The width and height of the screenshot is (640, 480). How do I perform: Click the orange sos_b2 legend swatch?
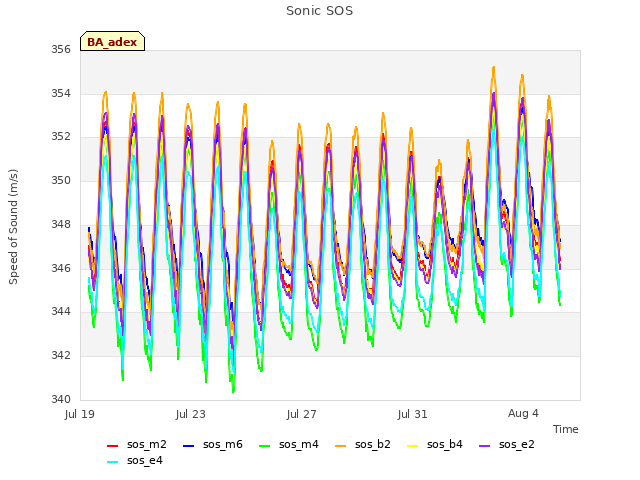tap(340, 446)
